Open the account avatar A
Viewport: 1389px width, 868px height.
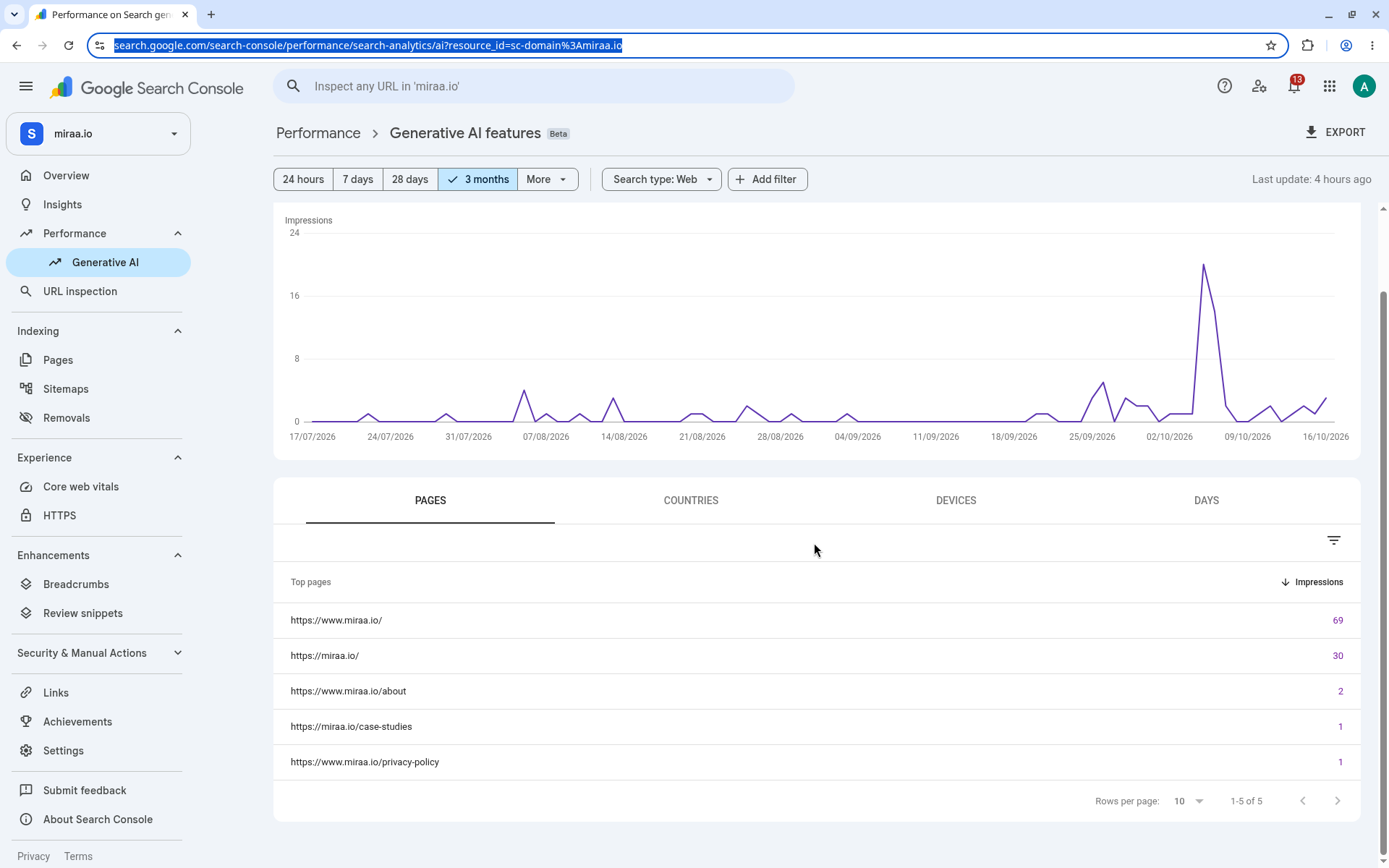[1364, 87]
